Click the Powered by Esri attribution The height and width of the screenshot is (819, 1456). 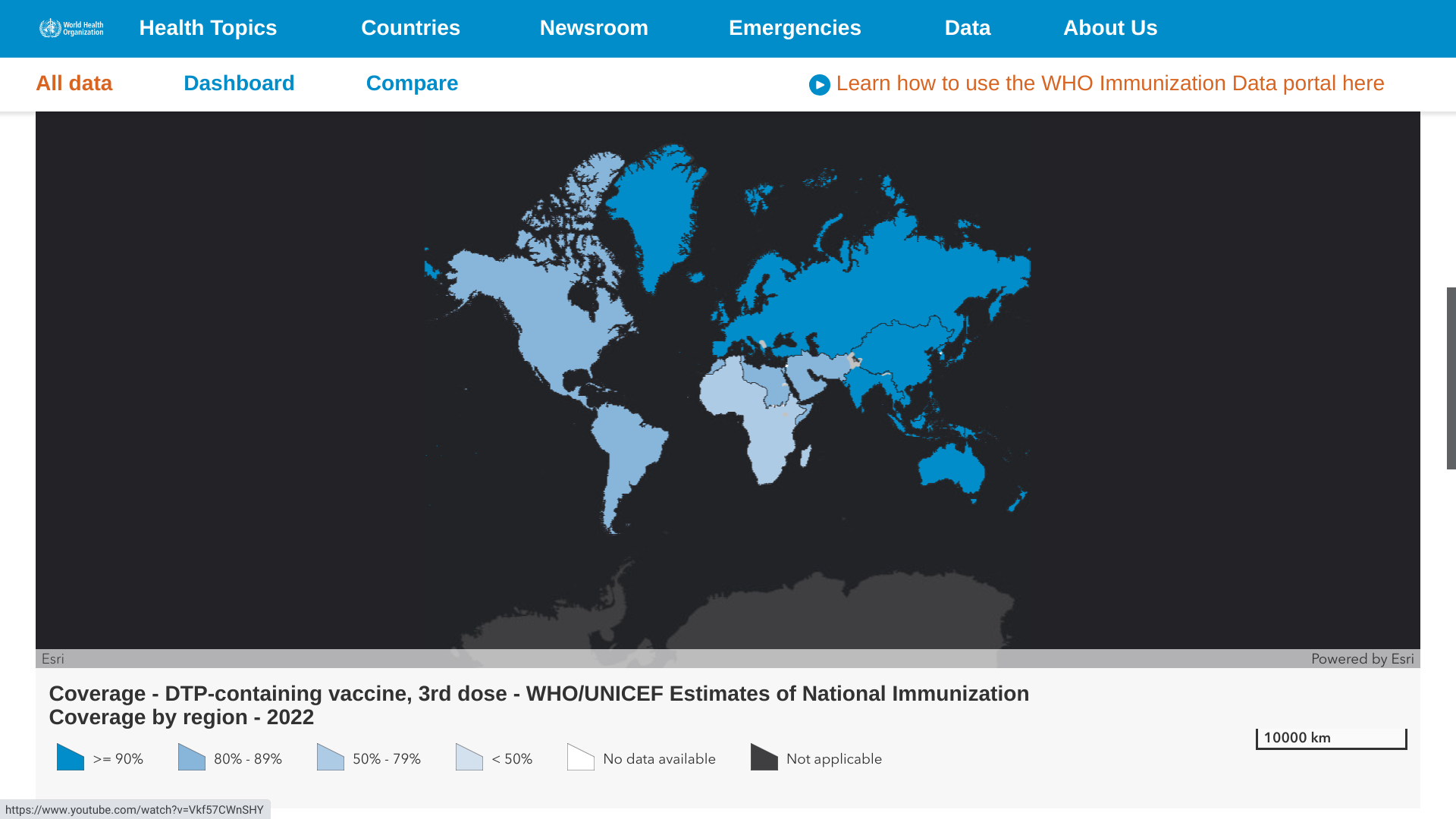pos(1362,659)
